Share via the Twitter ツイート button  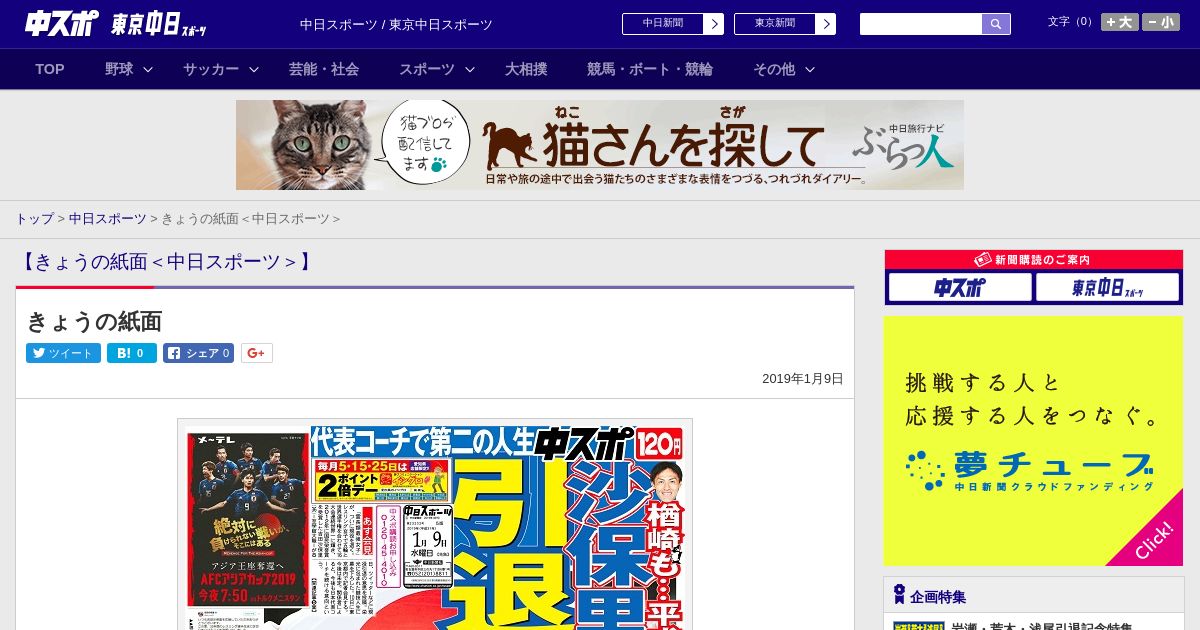point(63,353)
